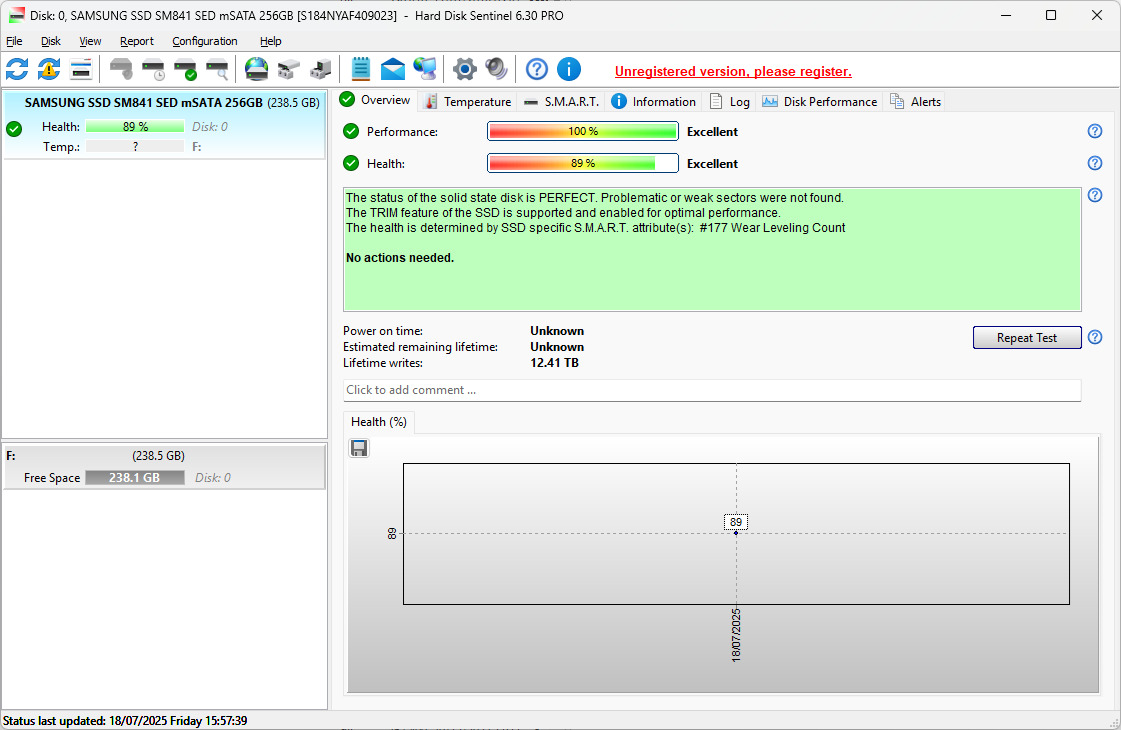Open the Report menu
The height and width of the screenshot is (730, 1121).
pyautogui.click(x=137, y=41)
